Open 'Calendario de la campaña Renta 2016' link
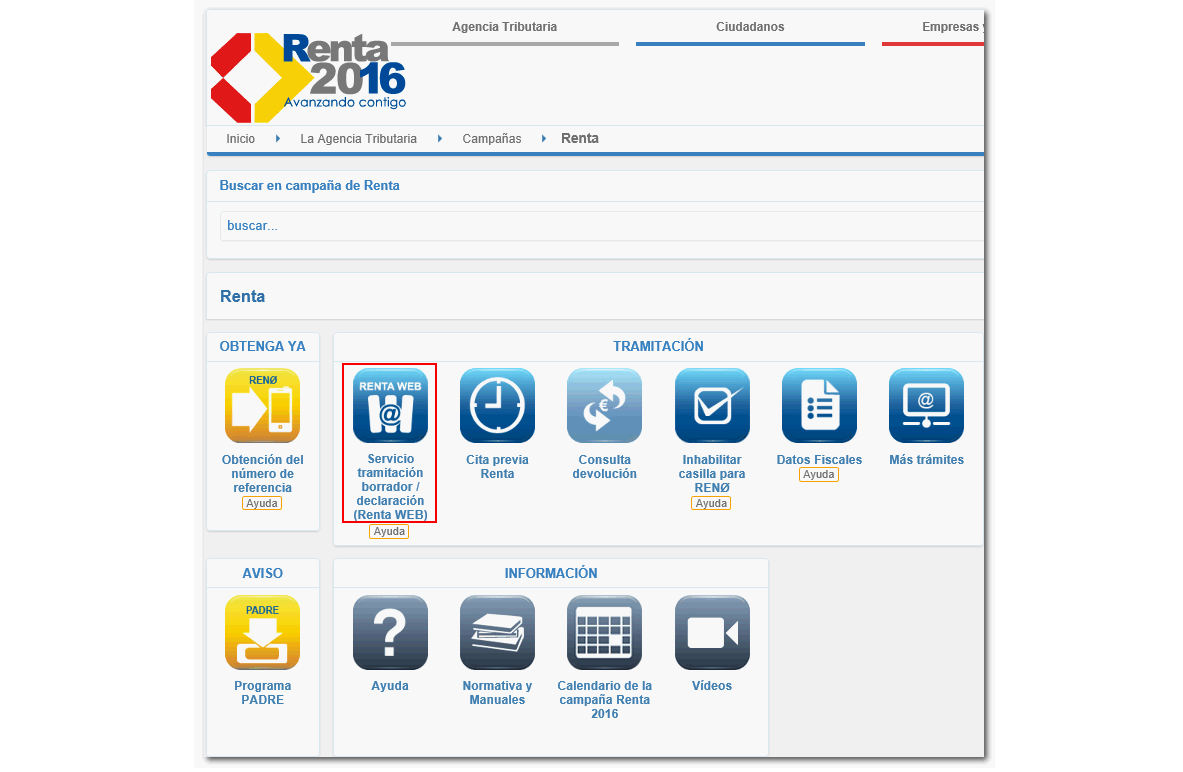 [x=604, y=700]
